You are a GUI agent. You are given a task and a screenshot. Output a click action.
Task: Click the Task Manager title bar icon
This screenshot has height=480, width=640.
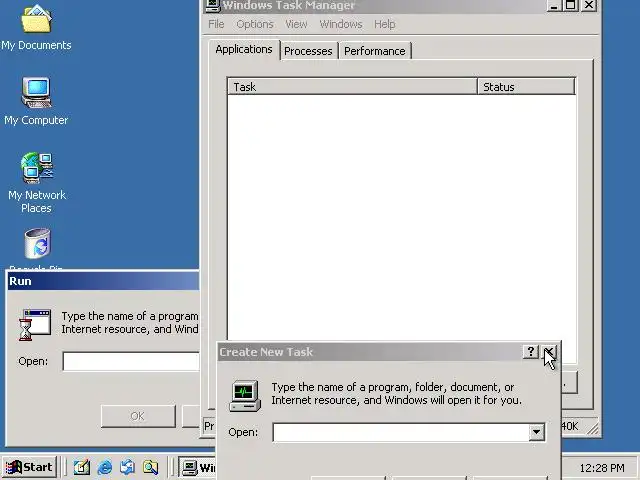[212, 5]
